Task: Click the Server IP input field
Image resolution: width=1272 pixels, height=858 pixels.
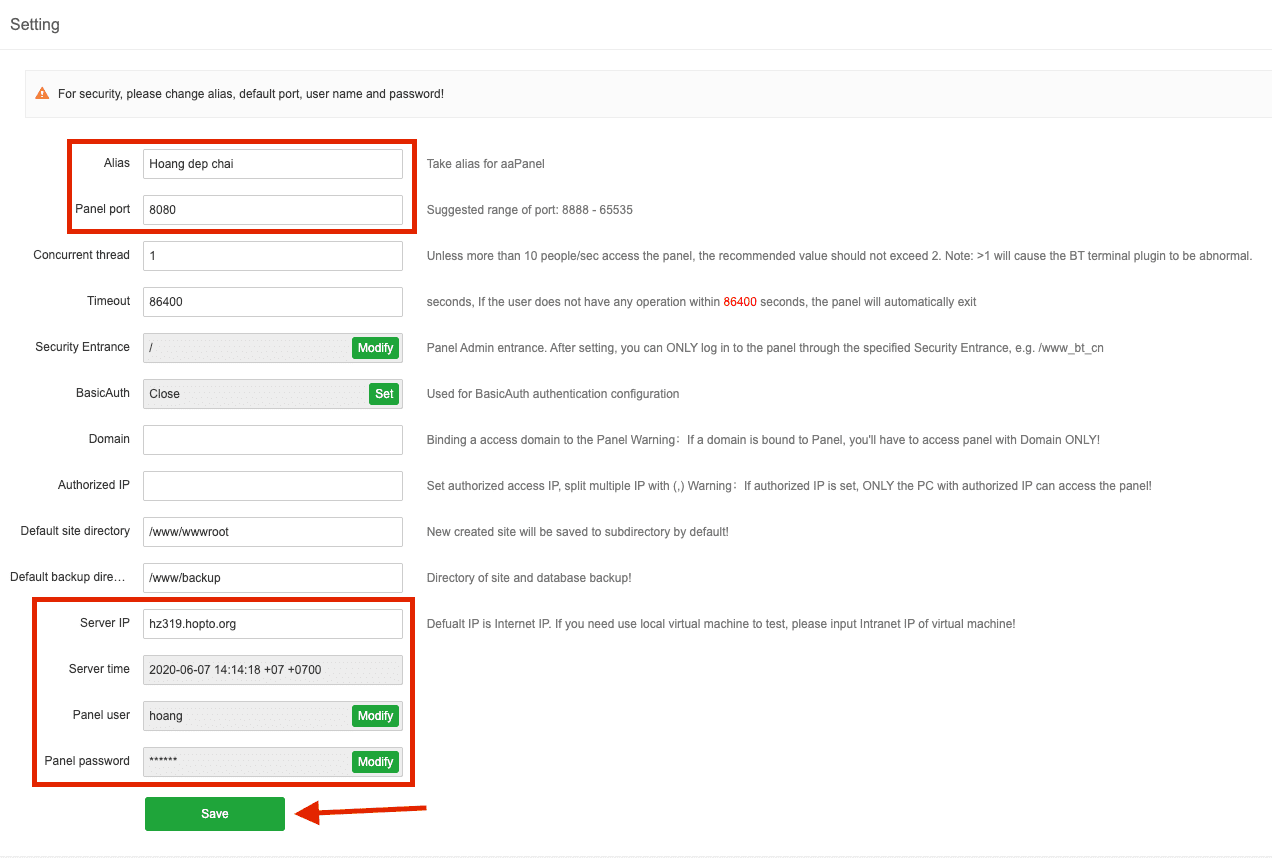Action: point(272,624)
